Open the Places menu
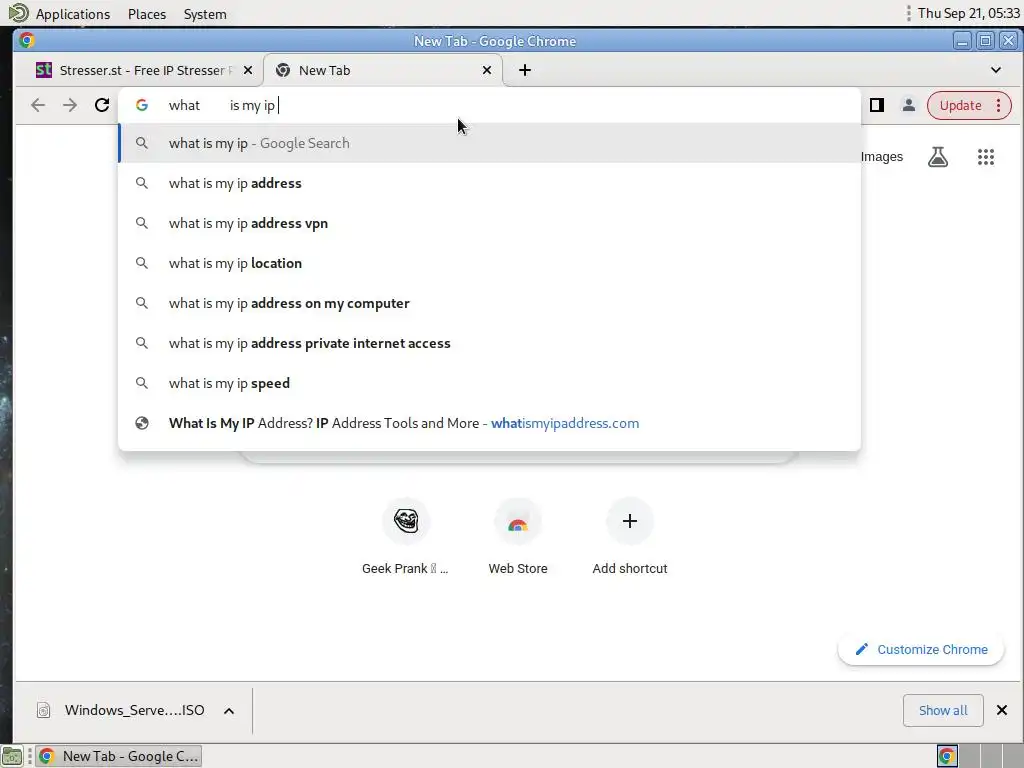The height and width of the screenshot is (768, 1024). click(x=147, y=14)
